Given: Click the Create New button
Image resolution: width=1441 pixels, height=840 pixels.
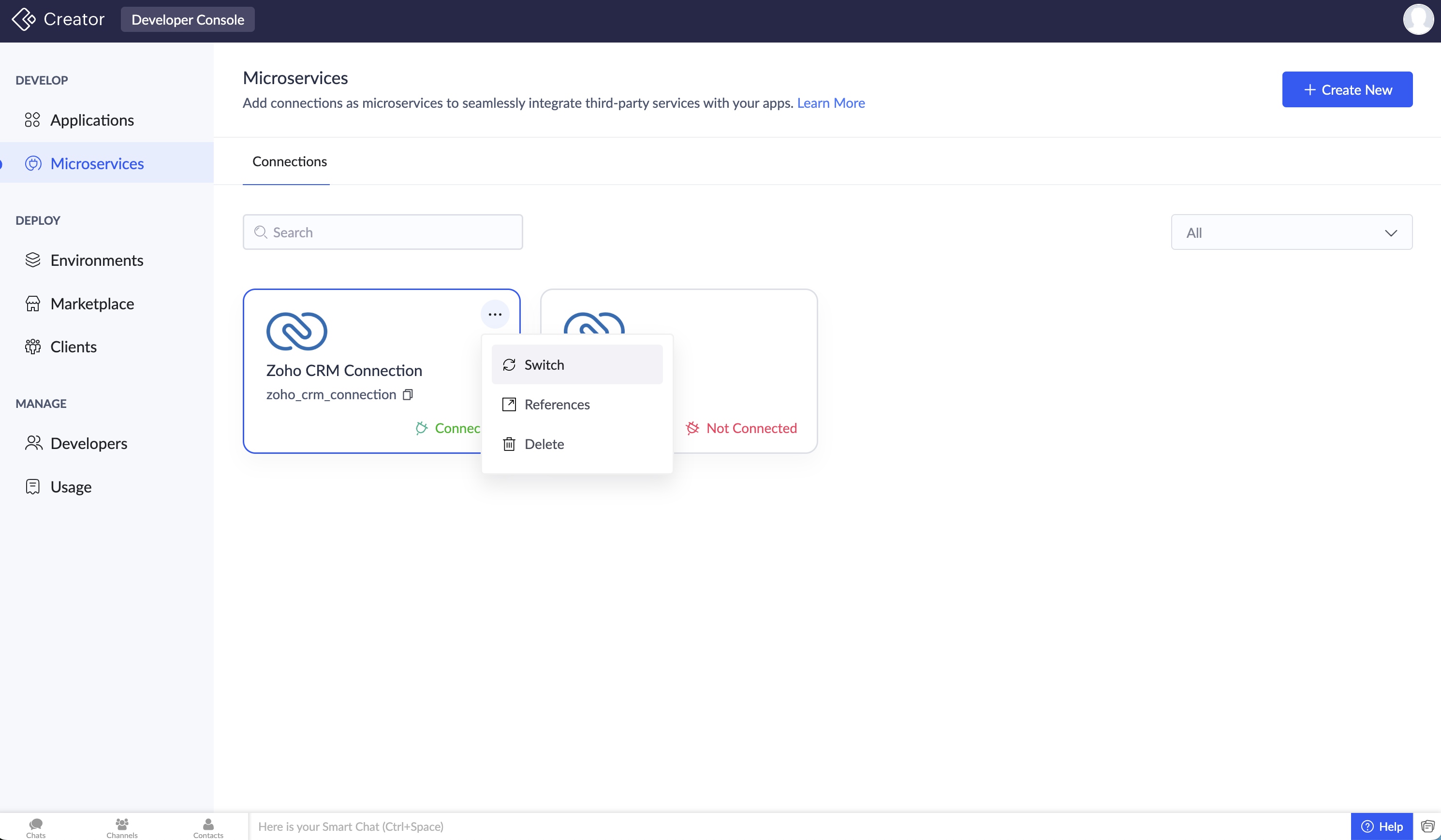Looking at the screenshot, I should (1347, 90).
